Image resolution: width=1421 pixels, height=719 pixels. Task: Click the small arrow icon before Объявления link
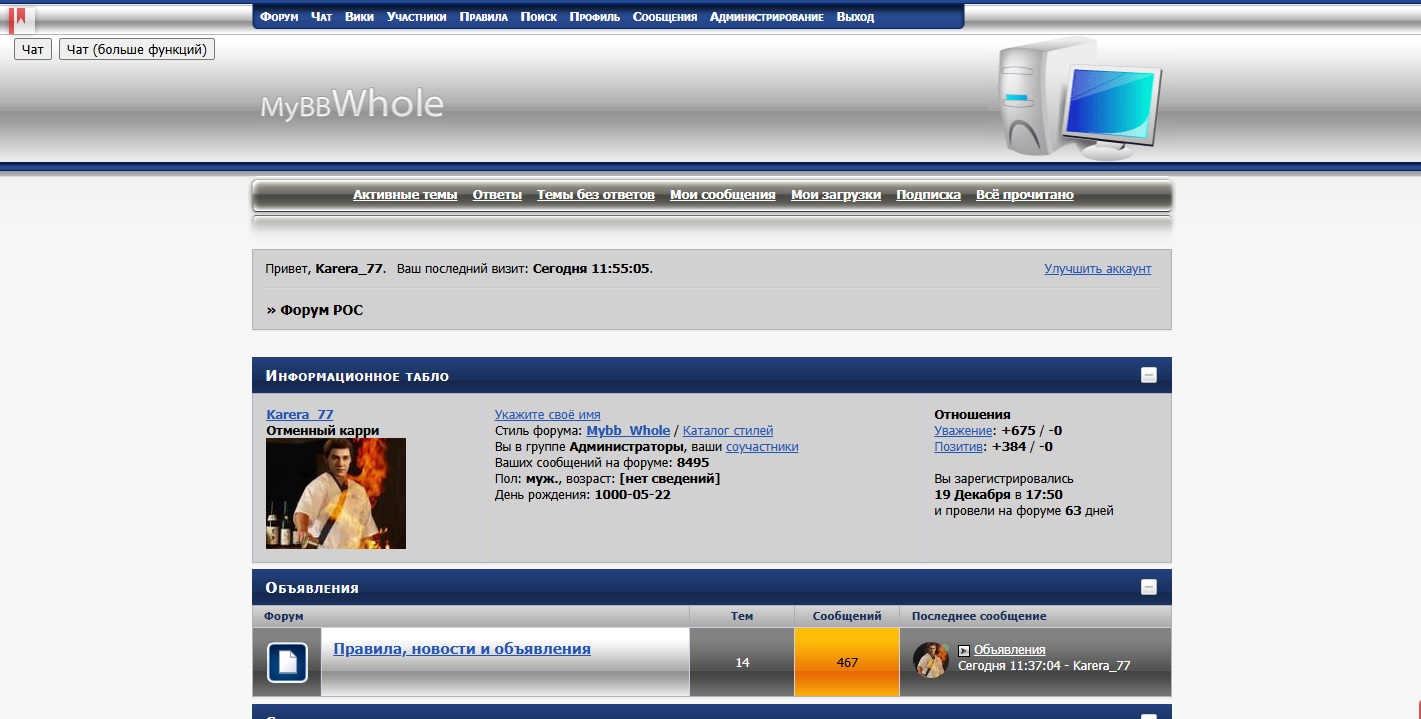click(964, 651)
